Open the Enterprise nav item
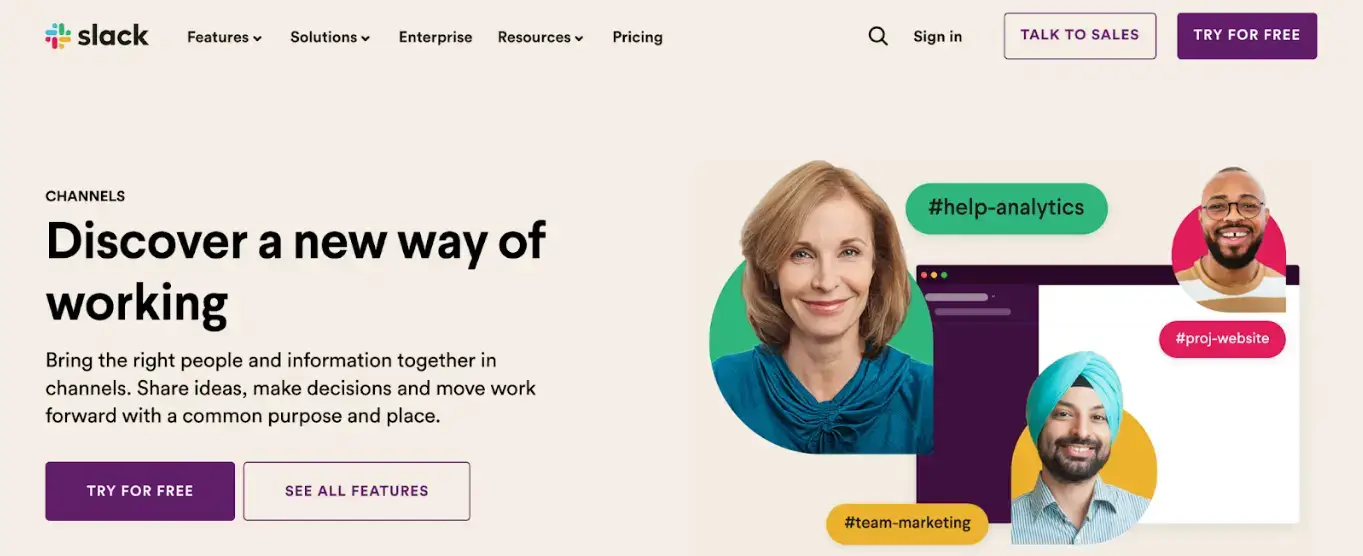This screenshot has width=1363, height=556. click(435, 37)
